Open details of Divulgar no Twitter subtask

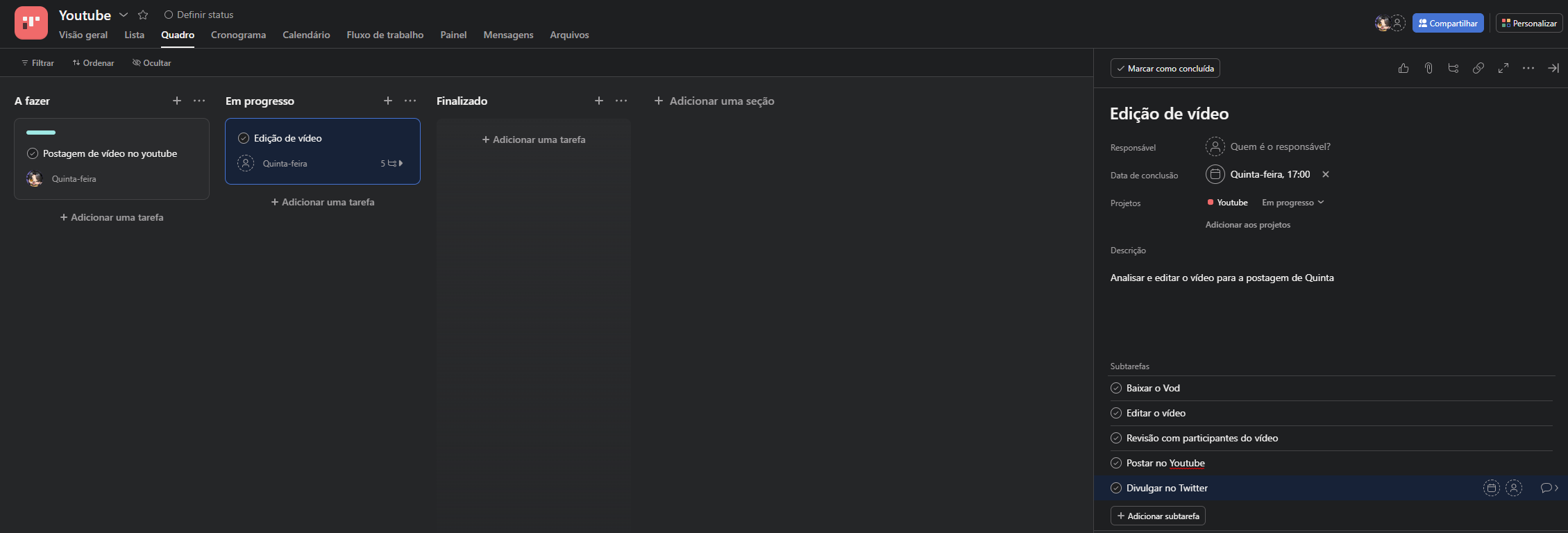[1549, 488]
